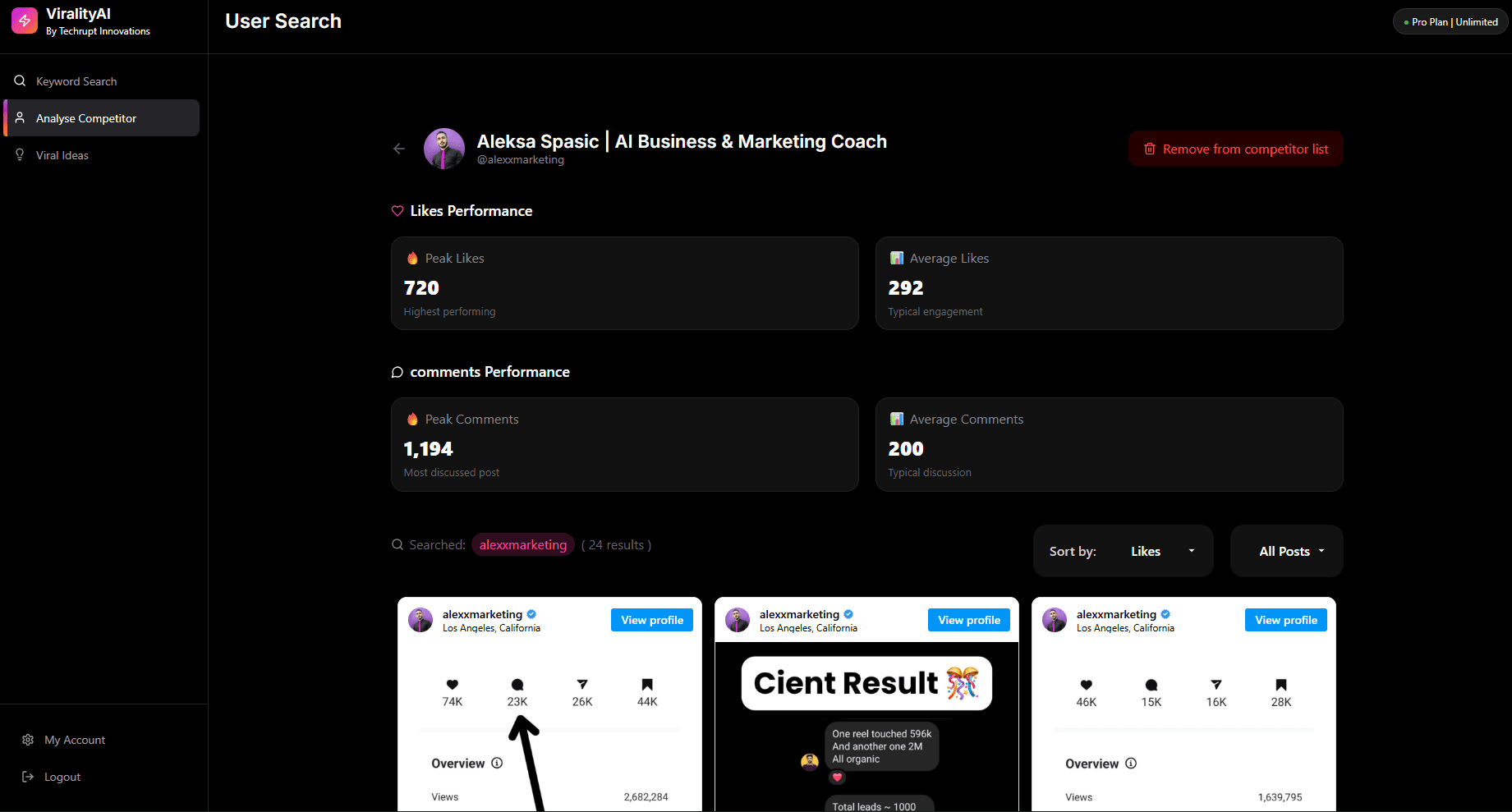1512x812 pixels.
Task: Click the ViralityAI lightning logo icon
Action: tap(24, 20)
